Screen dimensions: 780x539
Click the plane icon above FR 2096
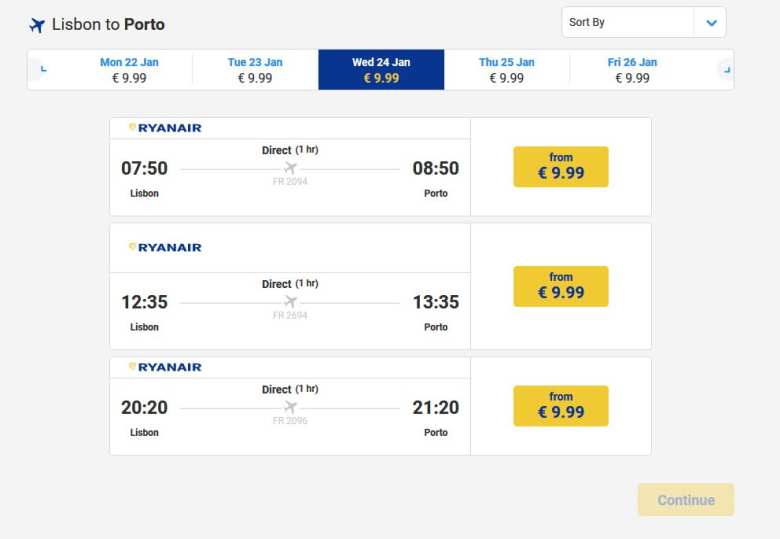[290, 407]
